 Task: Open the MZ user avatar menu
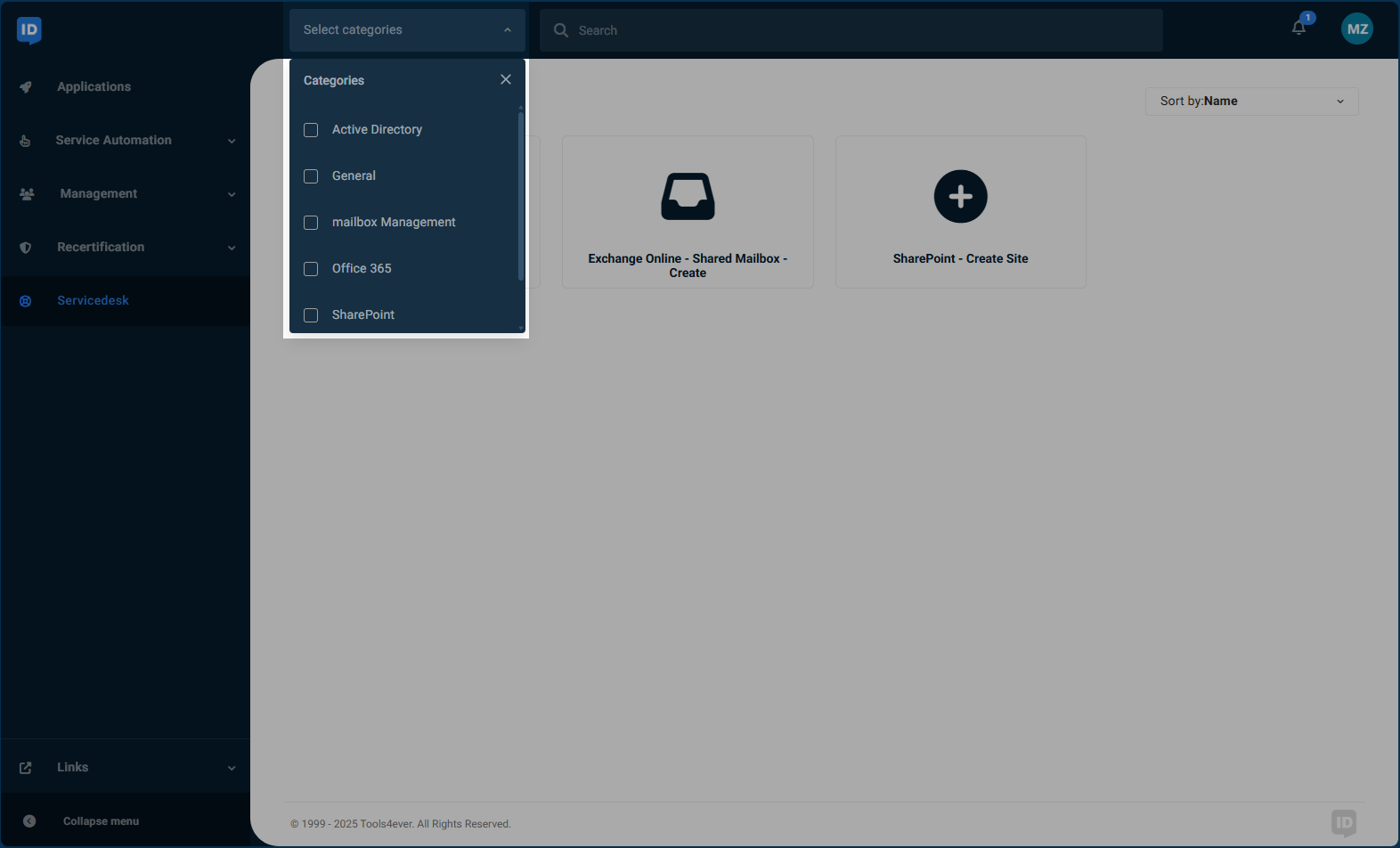click(x=1357, y=29)
